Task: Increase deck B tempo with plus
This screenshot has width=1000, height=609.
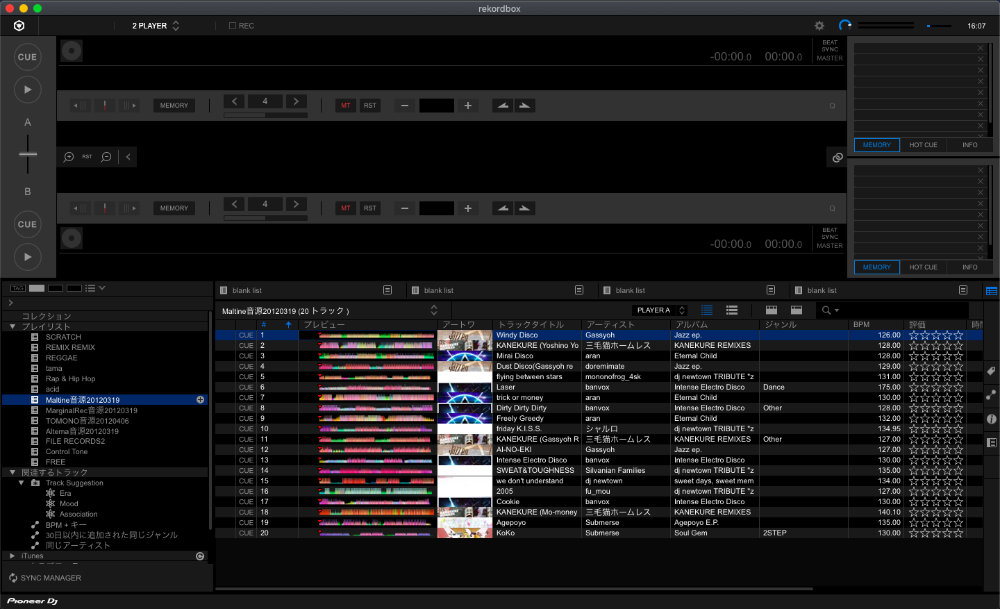Action: (x=467, y=208)
